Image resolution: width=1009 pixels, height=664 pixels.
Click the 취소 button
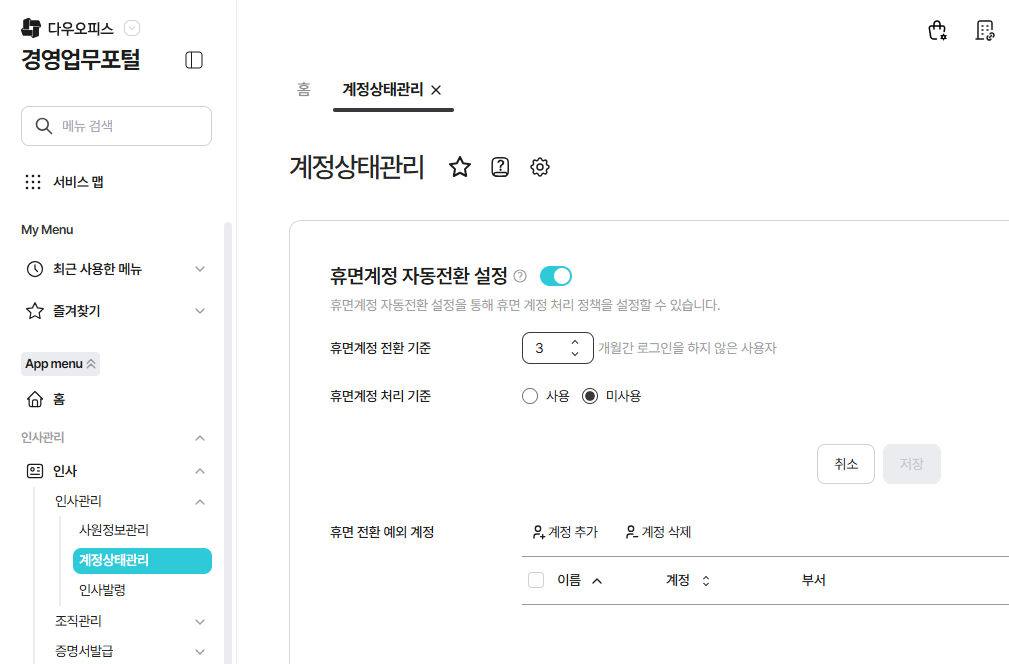point(846,464)
